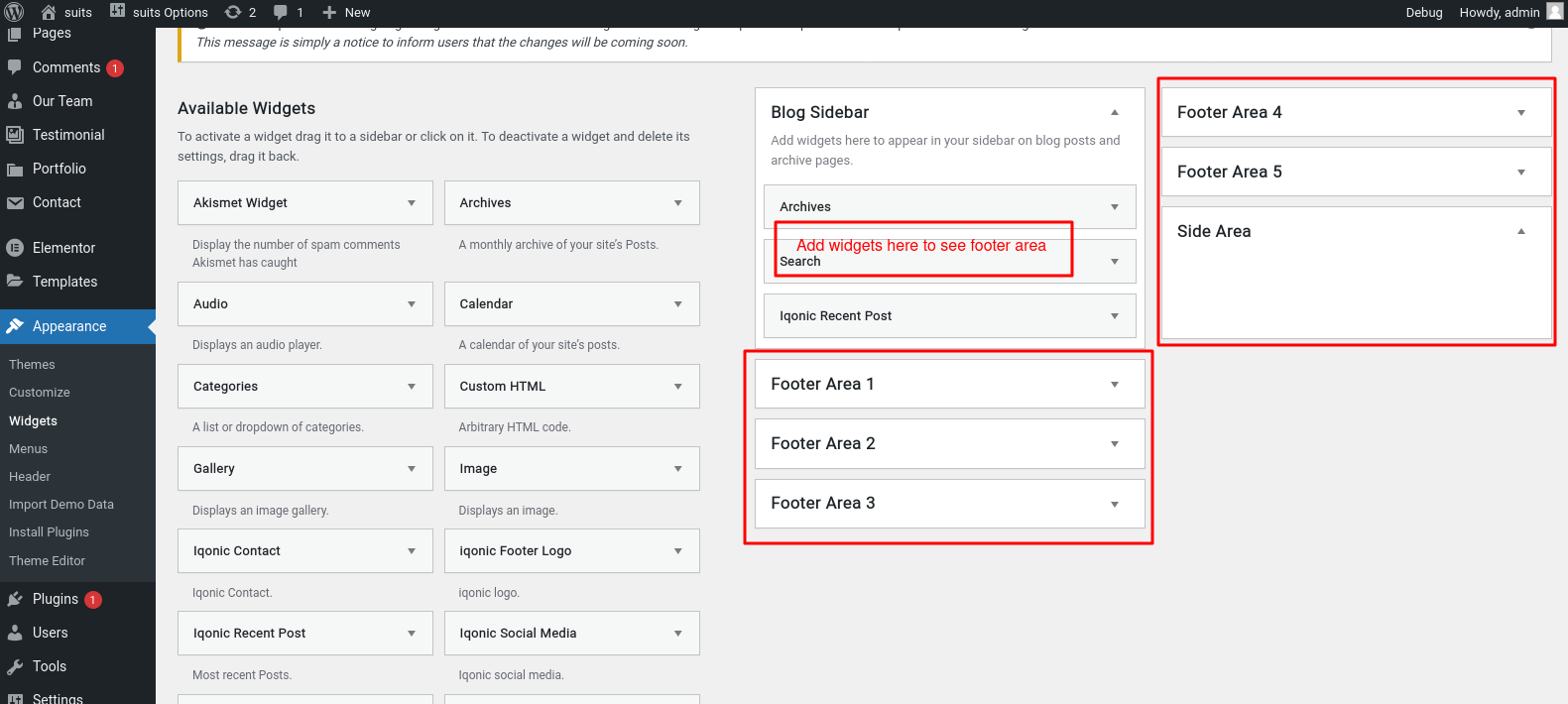Open Iqonic Recent Post in Blog Sidebar
The image size is (1568, 704).
pos(950,315)
